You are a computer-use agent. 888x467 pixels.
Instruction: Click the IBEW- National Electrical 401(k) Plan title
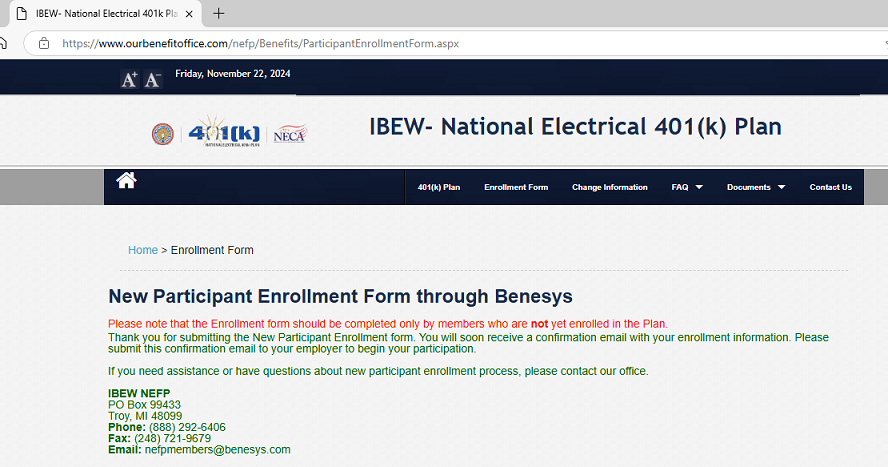[575, 127]
